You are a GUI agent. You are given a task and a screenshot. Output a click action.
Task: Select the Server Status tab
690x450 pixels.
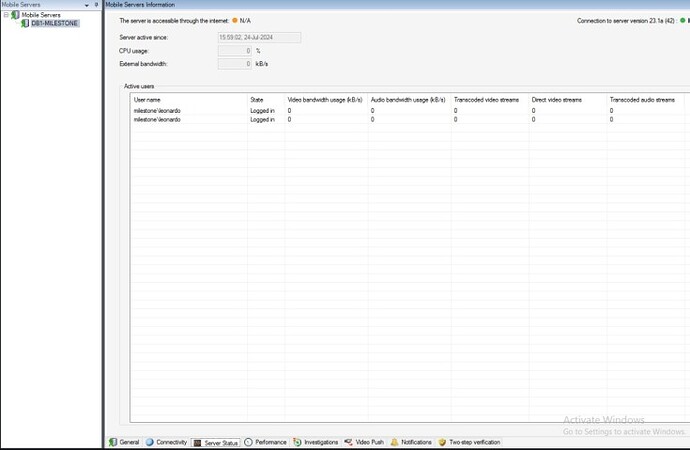(216, 443)
